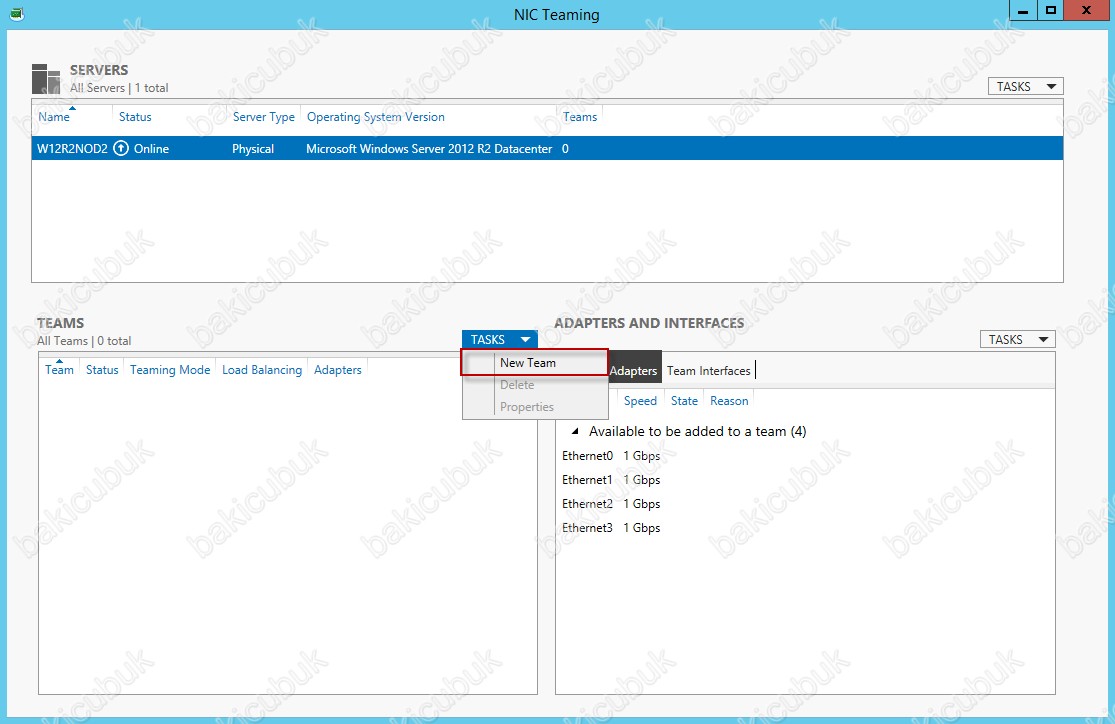Sort adapters by the Reason column
The height and width of the screenshot is (724, 1115).
point(729,401)
